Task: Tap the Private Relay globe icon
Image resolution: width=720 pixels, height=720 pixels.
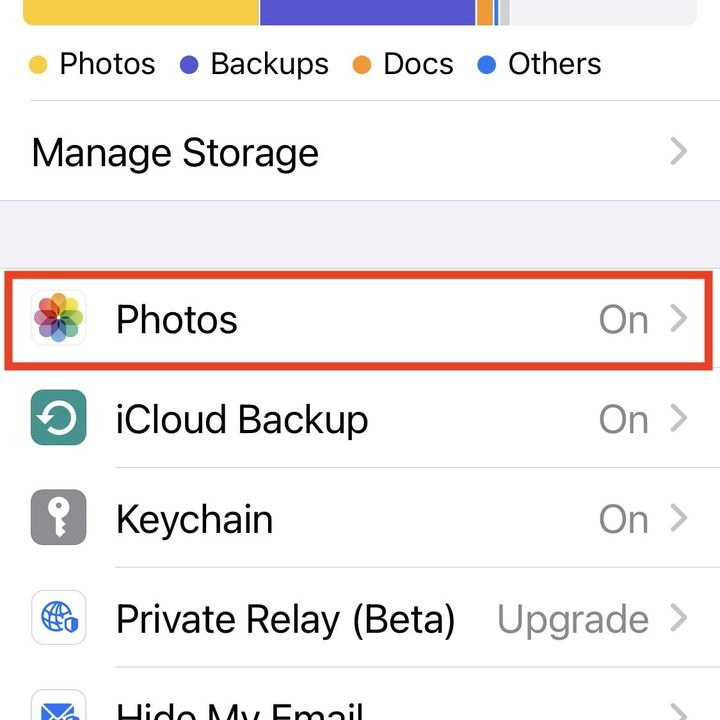Action: point(59,618)
